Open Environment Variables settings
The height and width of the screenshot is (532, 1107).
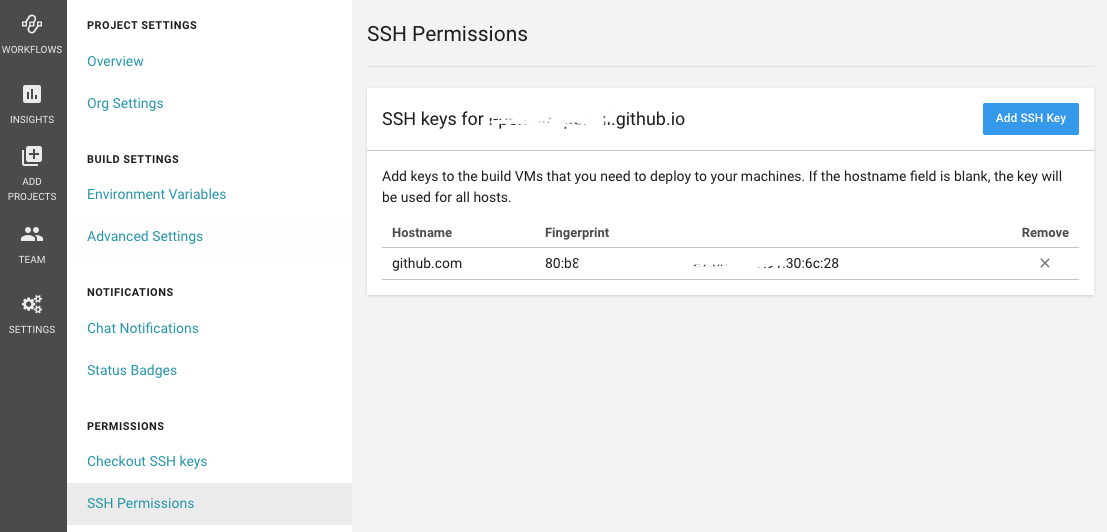pyautogui.click(x=157, y=194)
